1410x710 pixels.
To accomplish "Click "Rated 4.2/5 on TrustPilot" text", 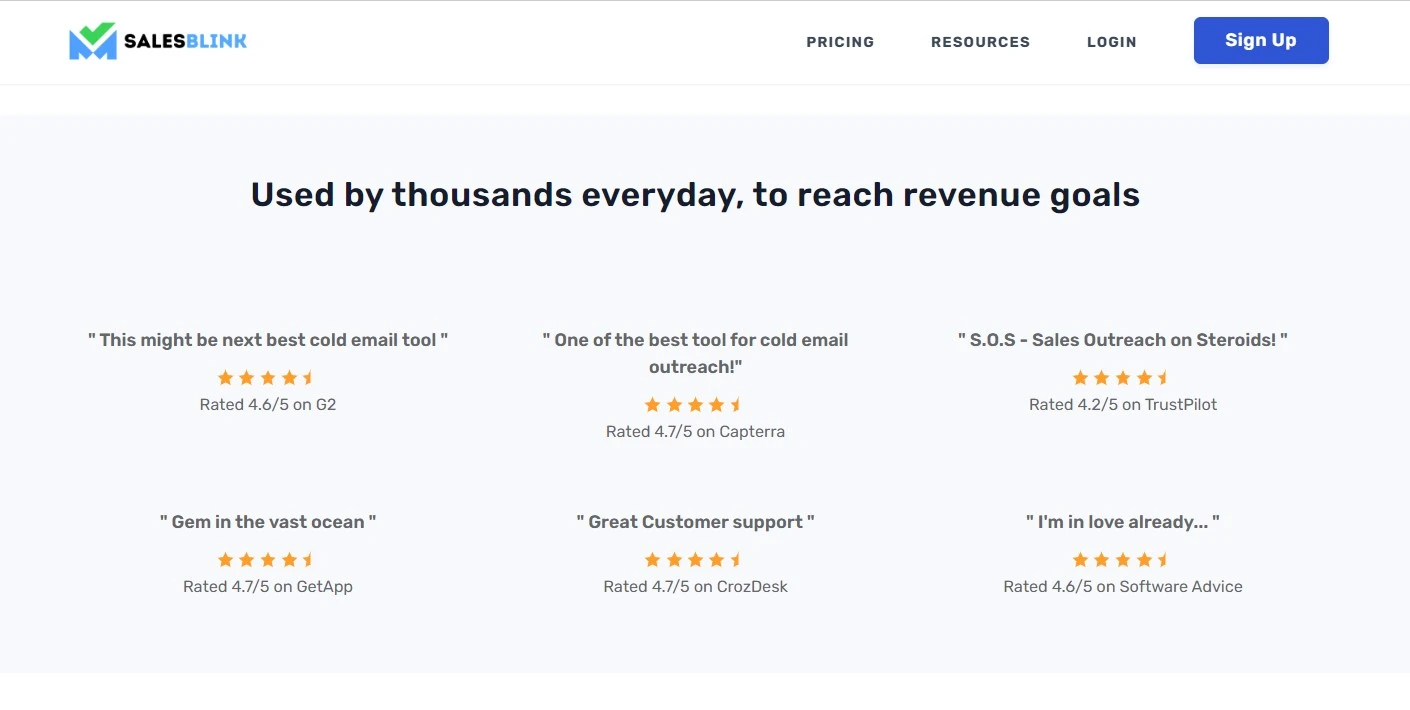I will click(1123, 404).
